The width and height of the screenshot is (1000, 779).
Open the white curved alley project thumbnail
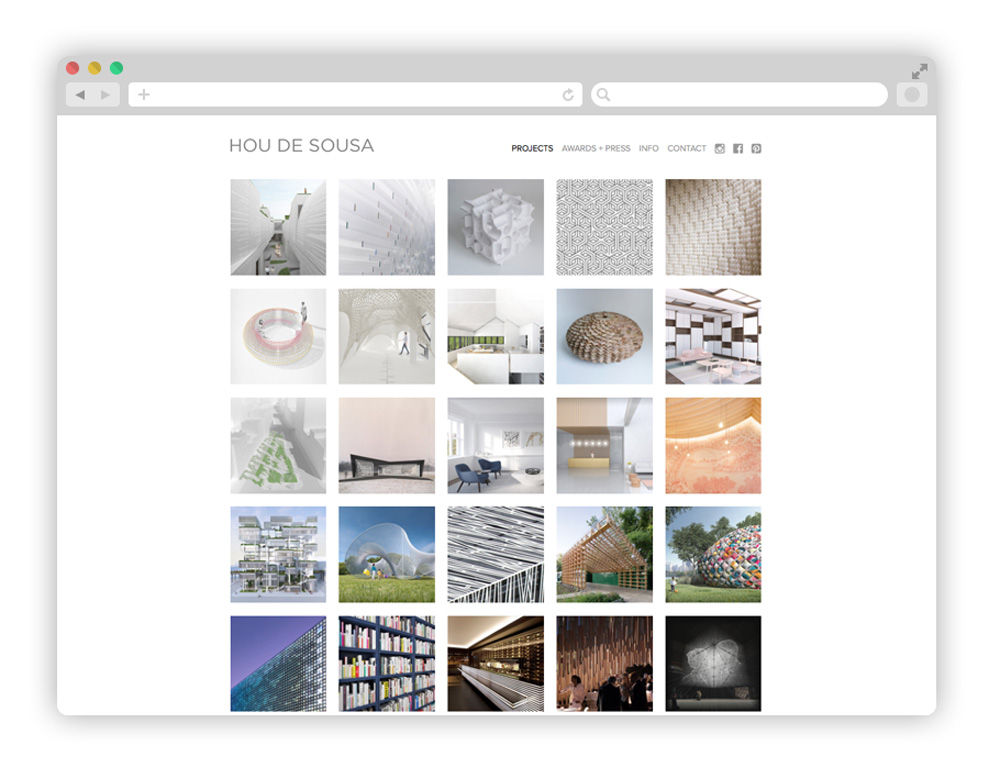coord(278,227)
